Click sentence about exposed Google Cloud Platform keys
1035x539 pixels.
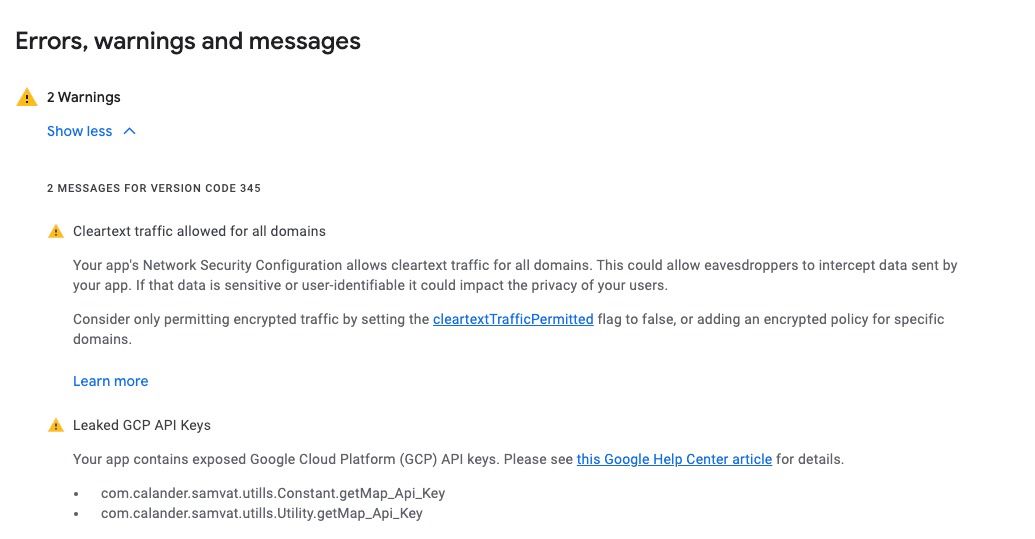tap(458, 459)
